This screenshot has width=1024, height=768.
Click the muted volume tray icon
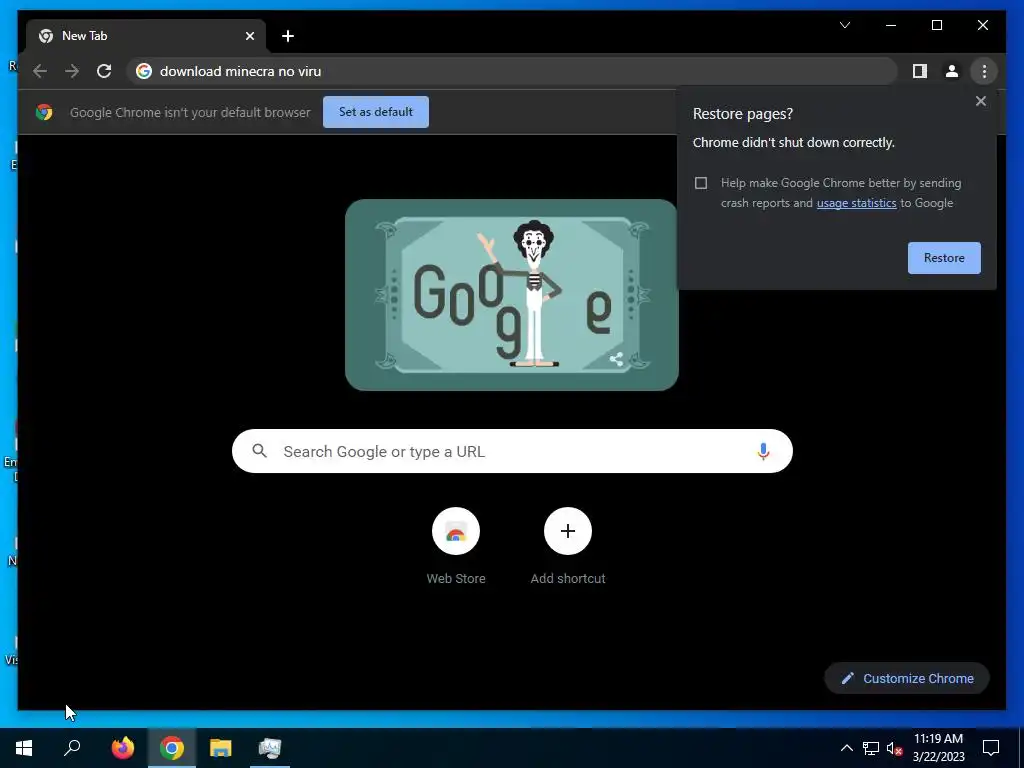click(894, 748)
